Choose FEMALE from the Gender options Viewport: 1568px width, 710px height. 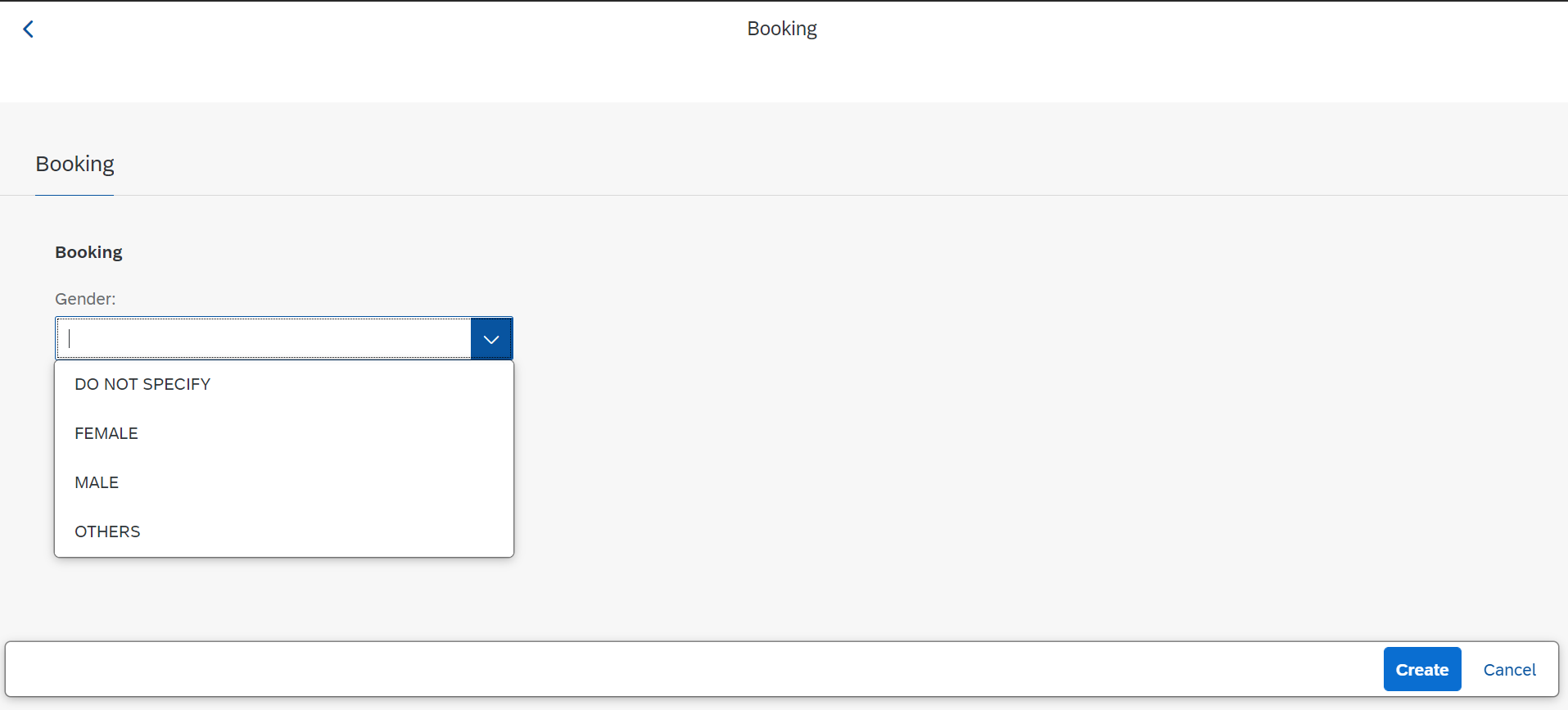(x=106, y=432)
